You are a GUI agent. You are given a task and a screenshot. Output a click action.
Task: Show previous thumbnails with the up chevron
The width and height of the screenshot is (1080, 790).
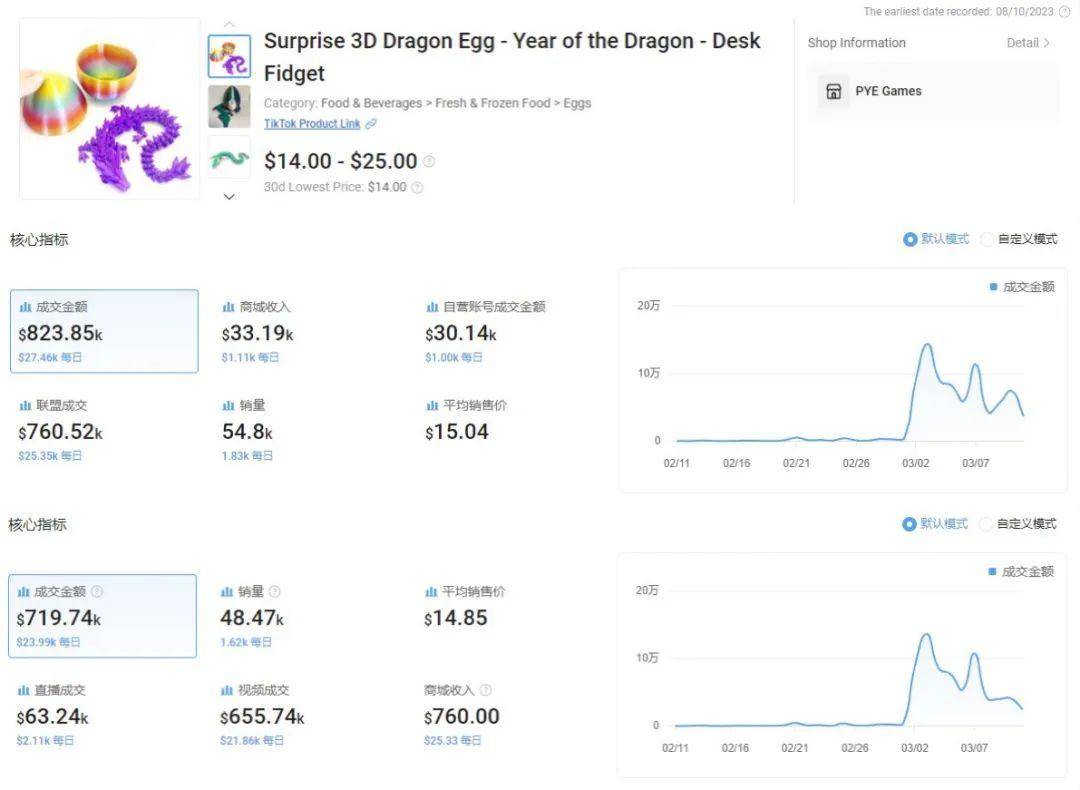229,25
